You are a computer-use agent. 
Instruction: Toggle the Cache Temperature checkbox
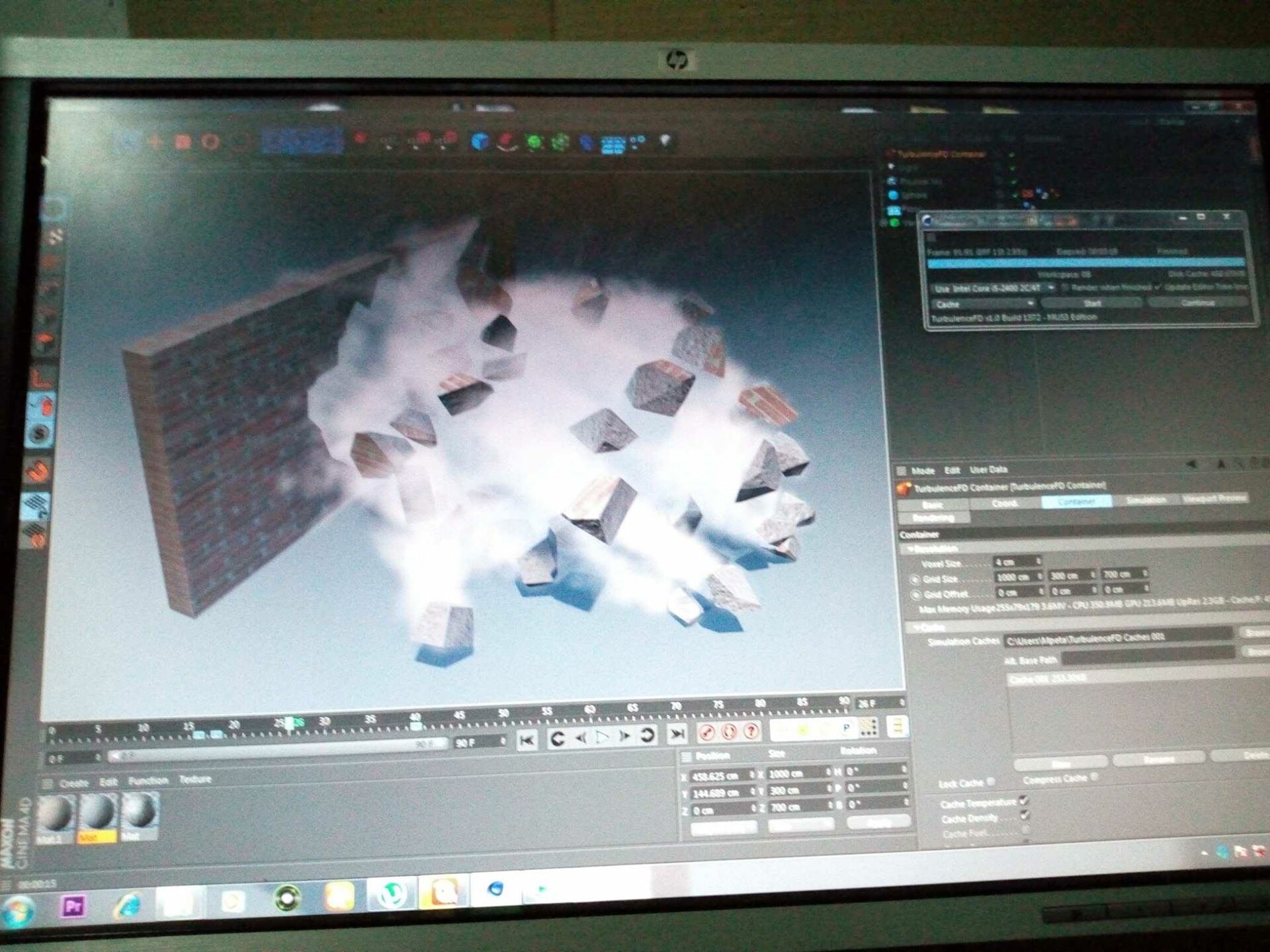pyautogui.click(x=1024, y=801)
